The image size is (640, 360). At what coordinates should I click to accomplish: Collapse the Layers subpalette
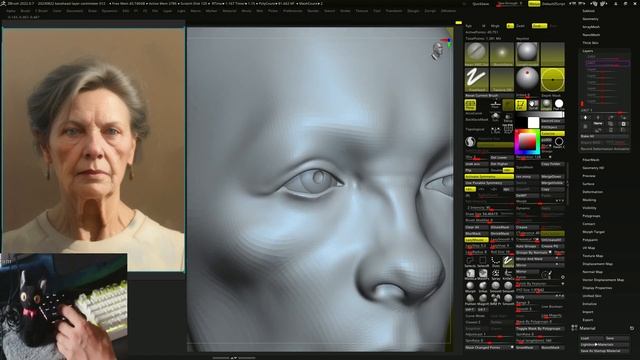click(588, 51)
